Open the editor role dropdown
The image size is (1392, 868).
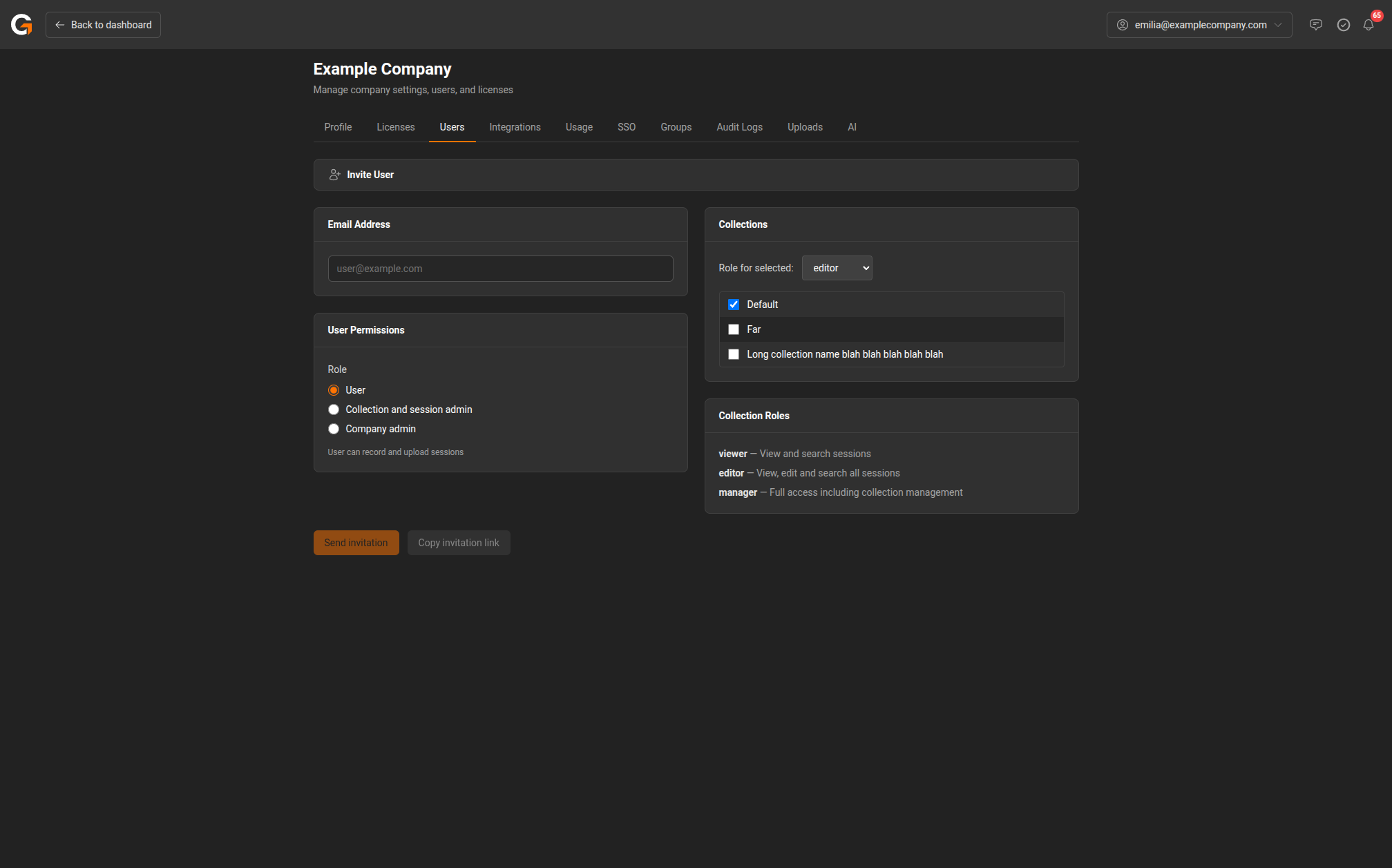(837, 268)
